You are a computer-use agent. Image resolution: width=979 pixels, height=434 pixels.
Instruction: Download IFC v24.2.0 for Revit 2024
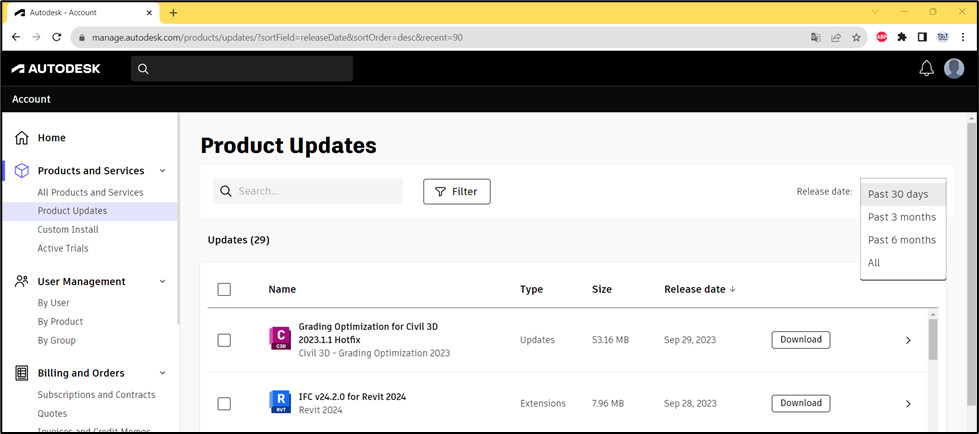[x=801, y=403]
